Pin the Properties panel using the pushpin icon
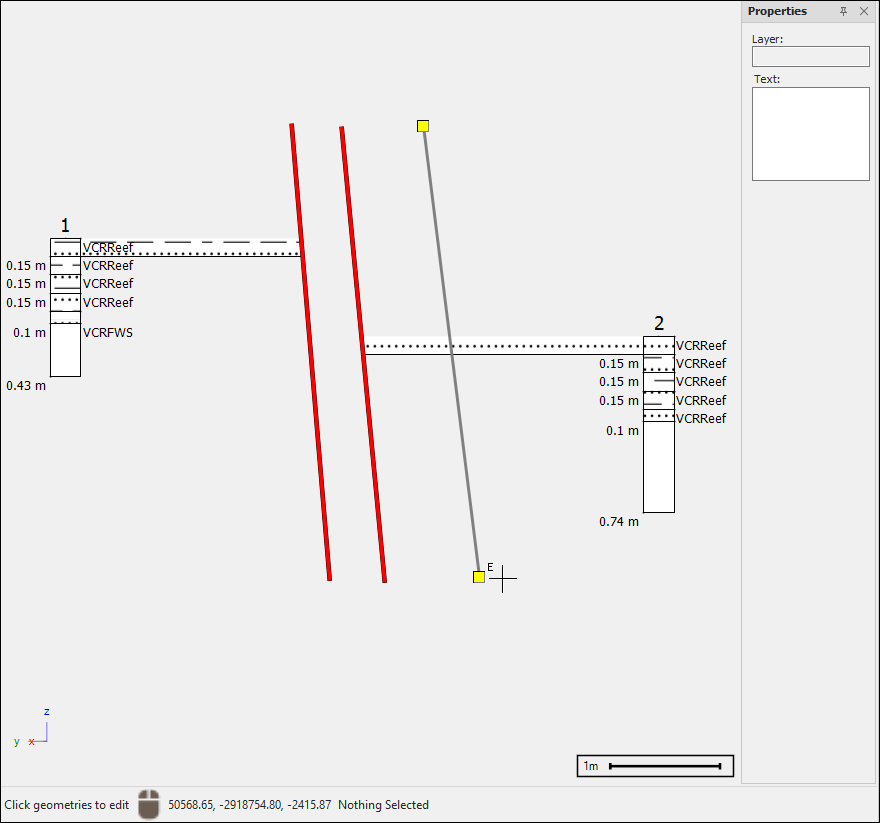Image resolution: width=880 pixels, height=823 pixels. (x=843, y=11)
